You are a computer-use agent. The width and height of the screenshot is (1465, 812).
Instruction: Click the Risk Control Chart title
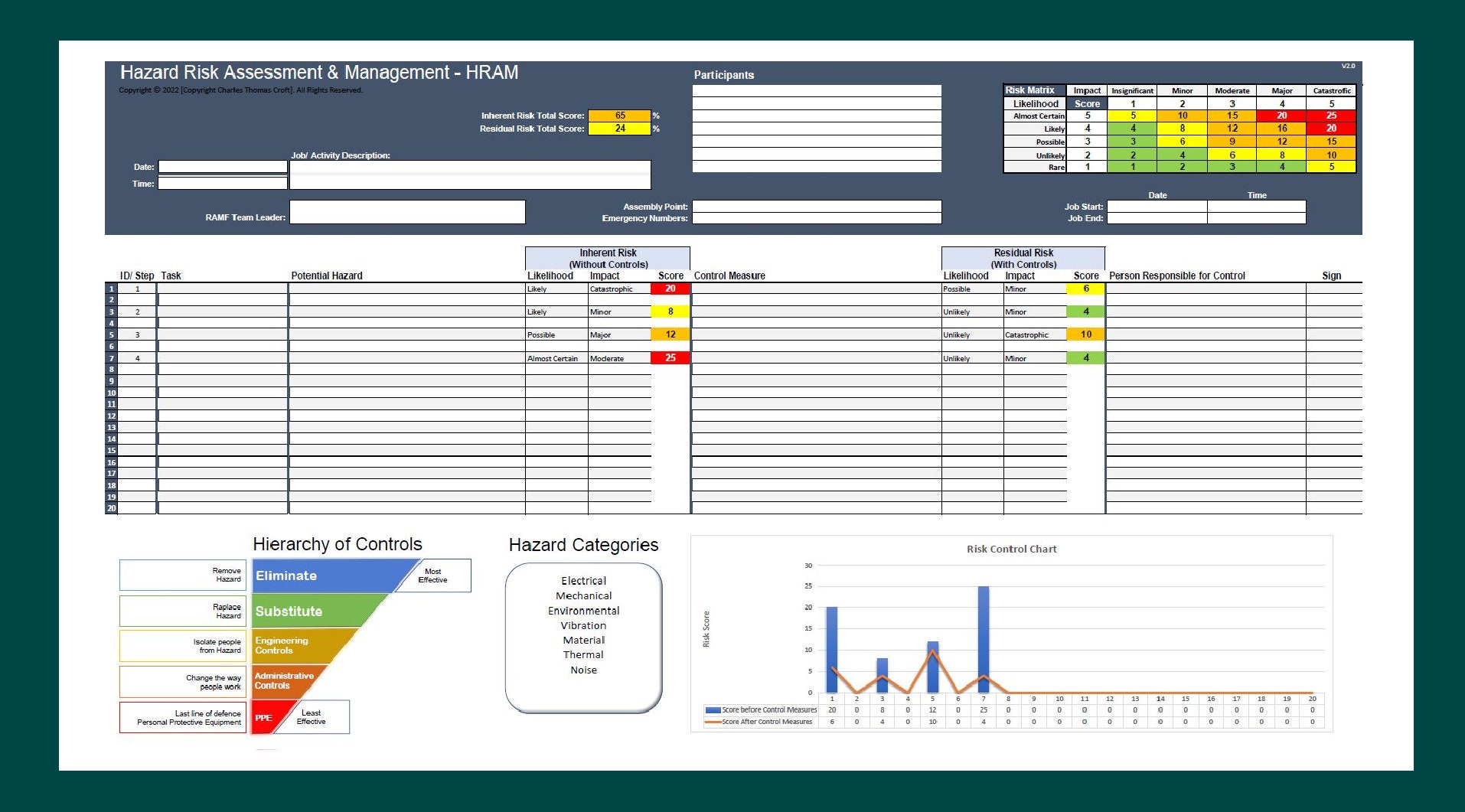(x=1011, y=549)
